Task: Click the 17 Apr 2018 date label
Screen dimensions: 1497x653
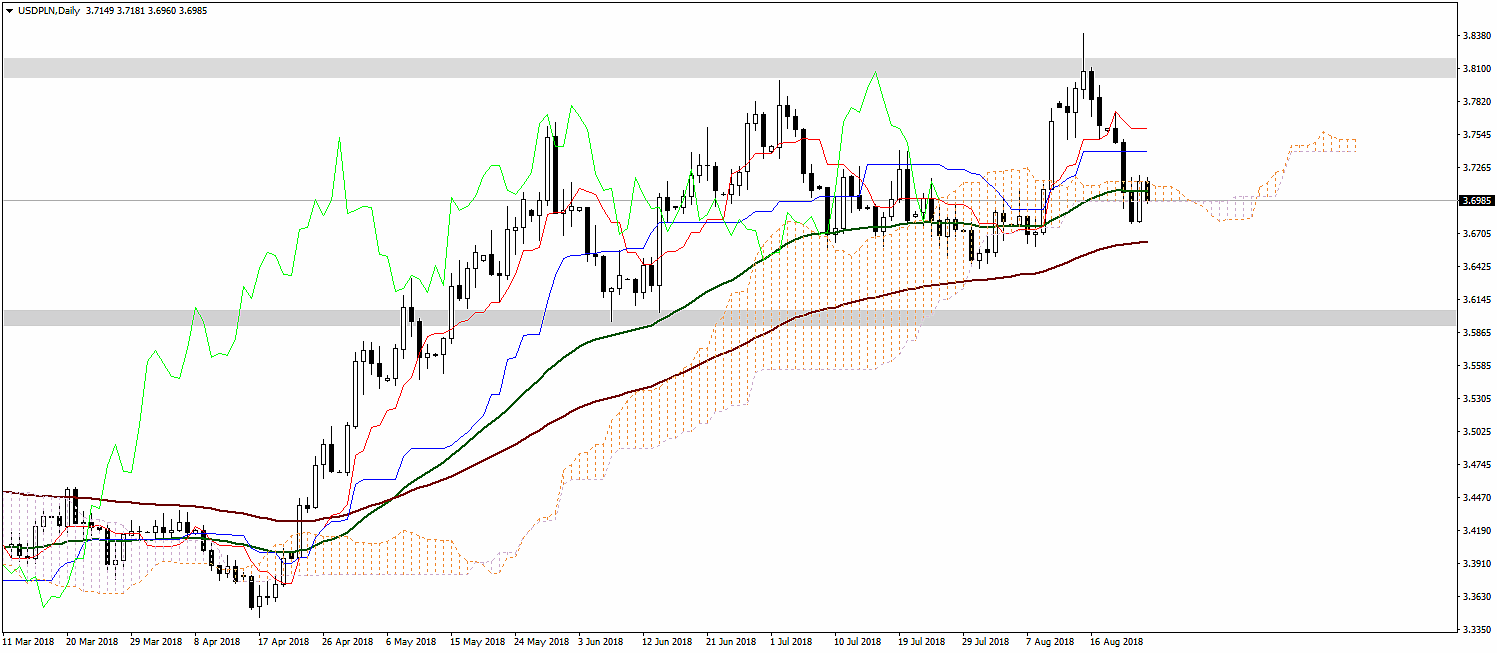Action: pos(285,641)
